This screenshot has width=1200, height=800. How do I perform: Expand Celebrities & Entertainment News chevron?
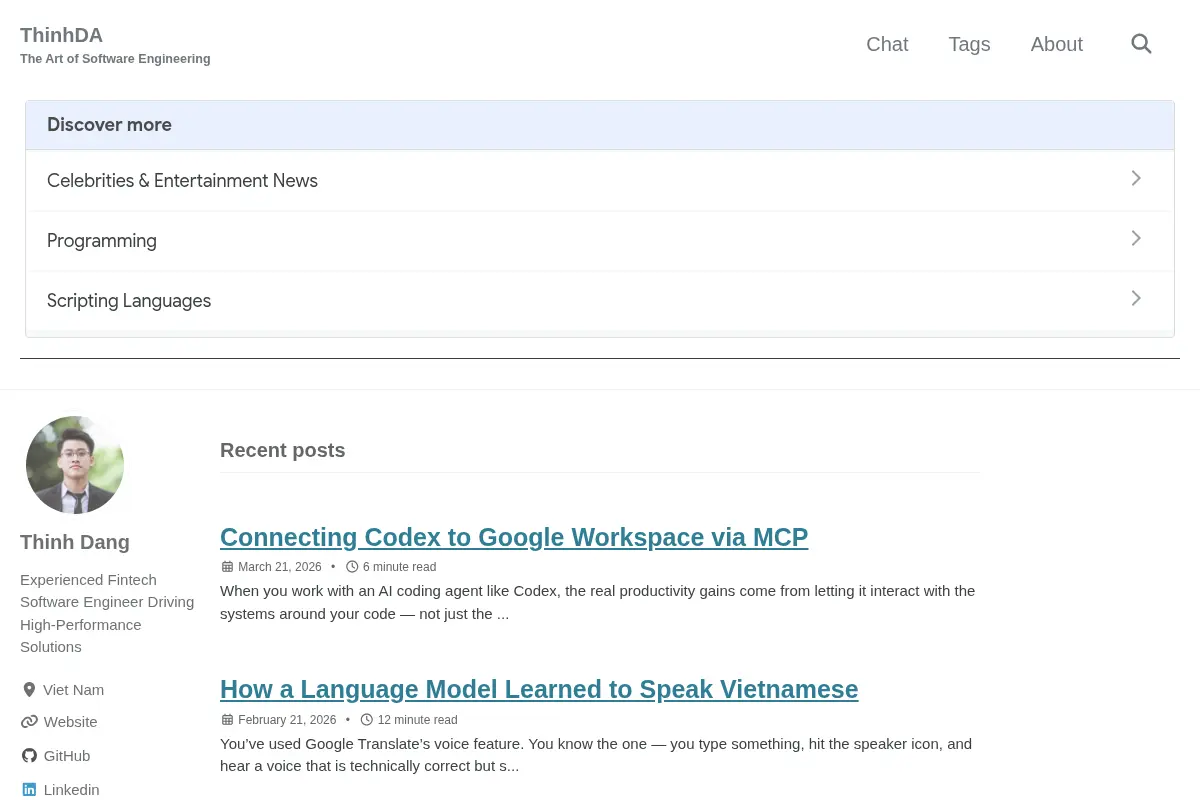(1136, 178)
